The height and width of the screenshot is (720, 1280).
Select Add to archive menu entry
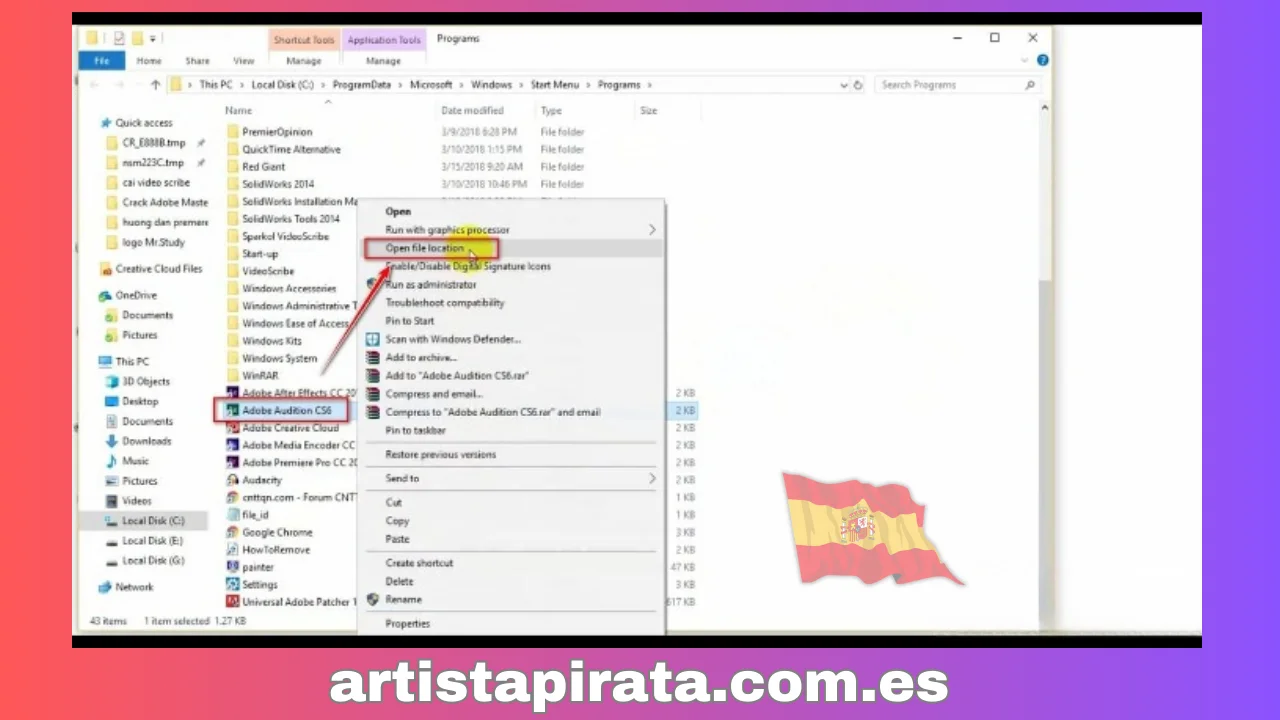pos(421,357)
